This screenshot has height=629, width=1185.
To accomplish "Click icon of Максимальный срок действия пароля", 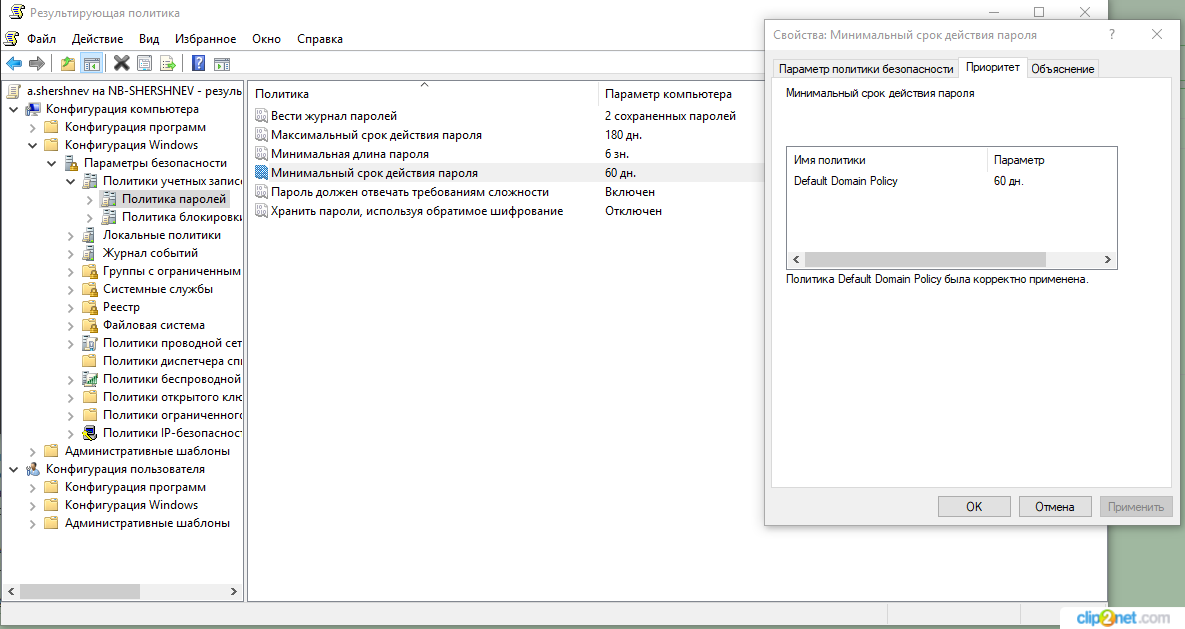I will click(x=261, y=135).
